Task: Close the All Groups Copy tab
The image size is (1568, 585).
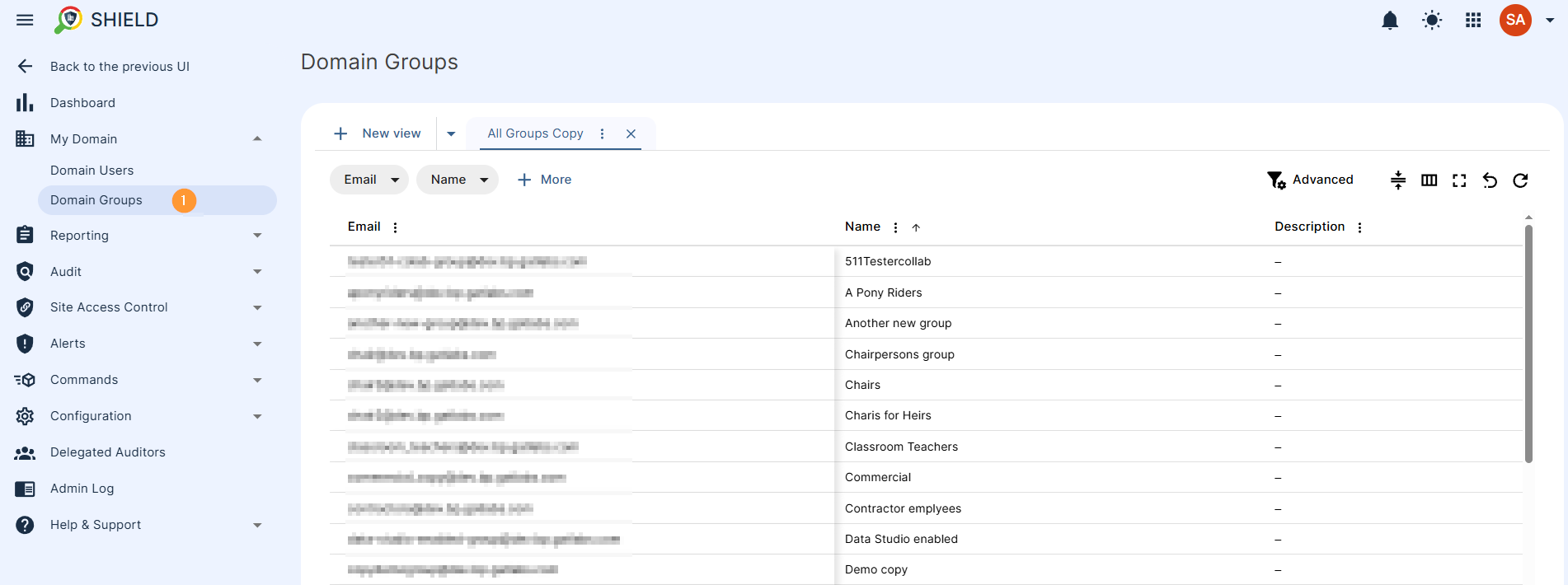Action: coord(631,133)
